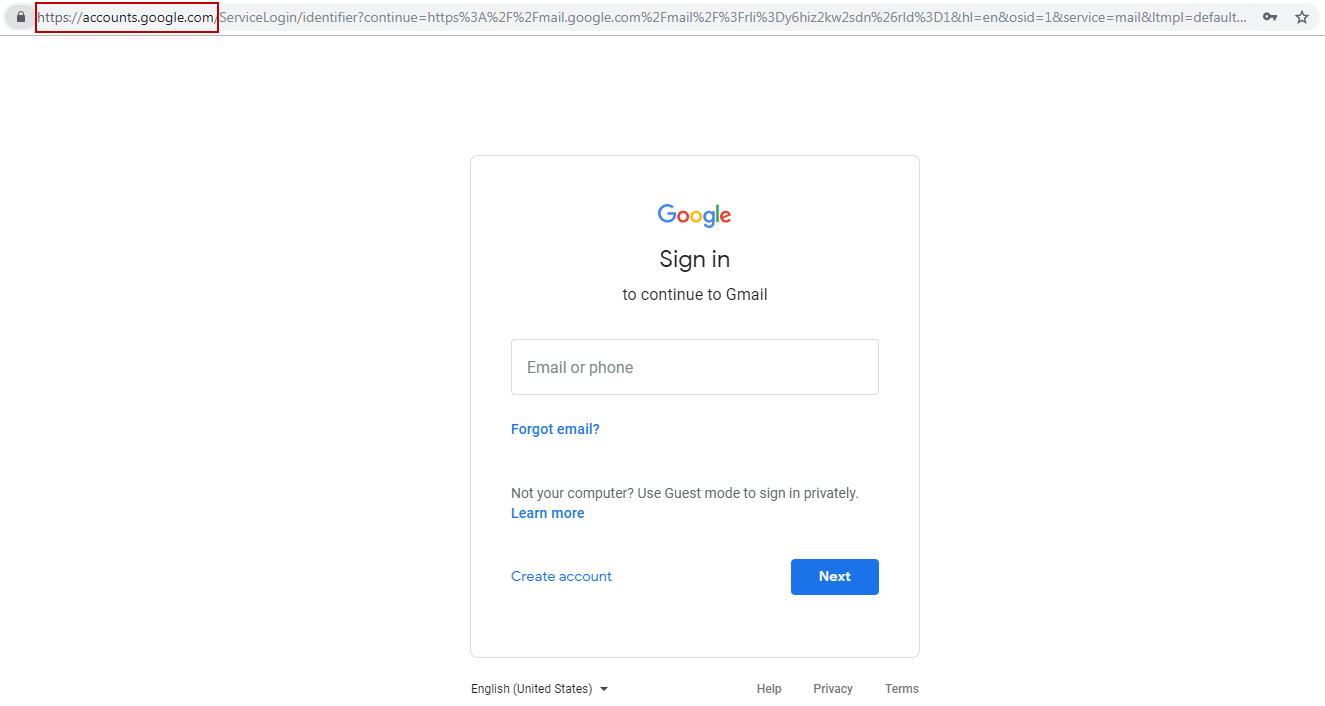Click the small caret beside the language name
This screenshot has height=706, width=1325.
604,689
